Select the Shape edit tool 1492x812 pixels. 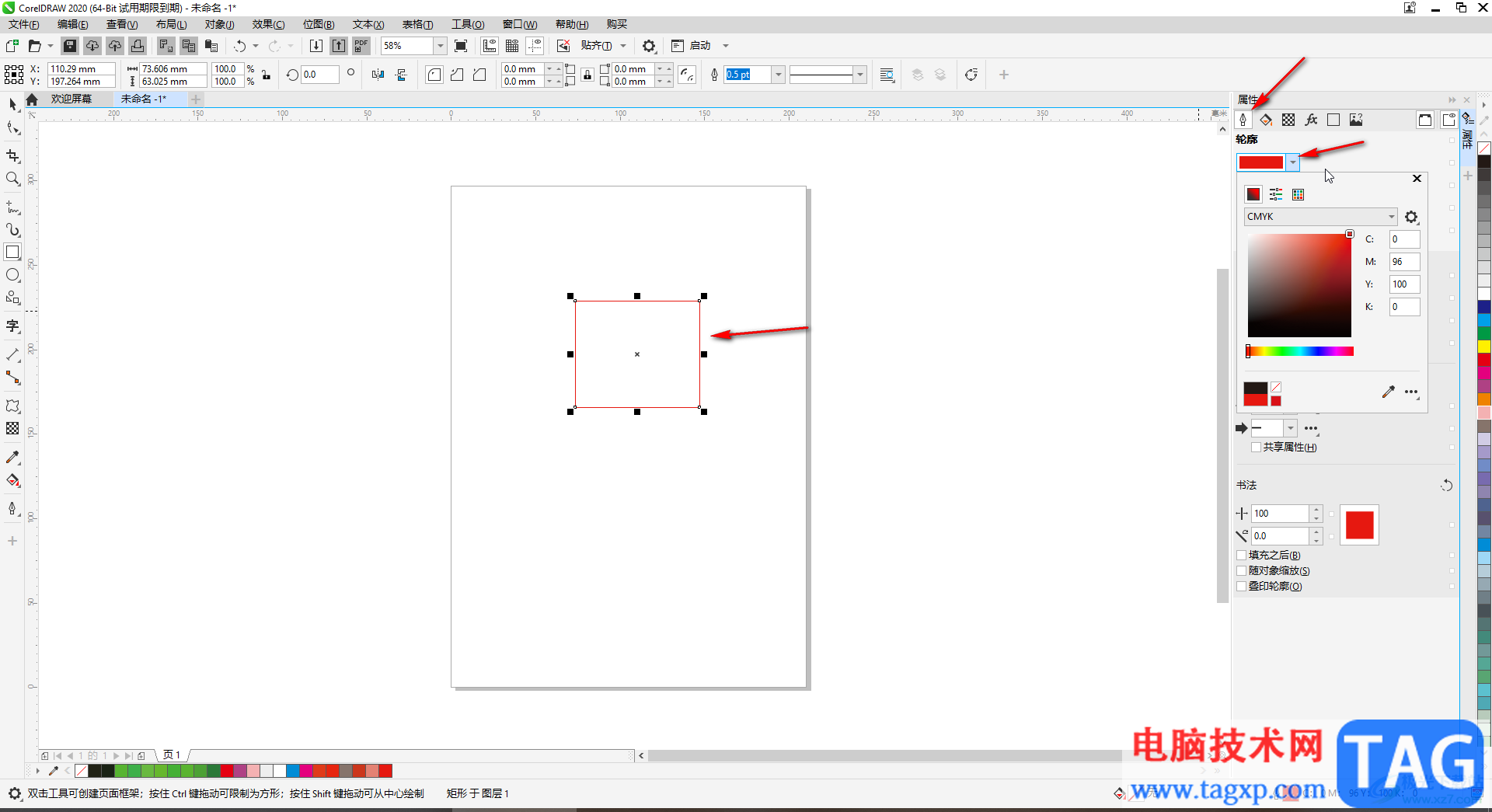click(x=12, y=127)
